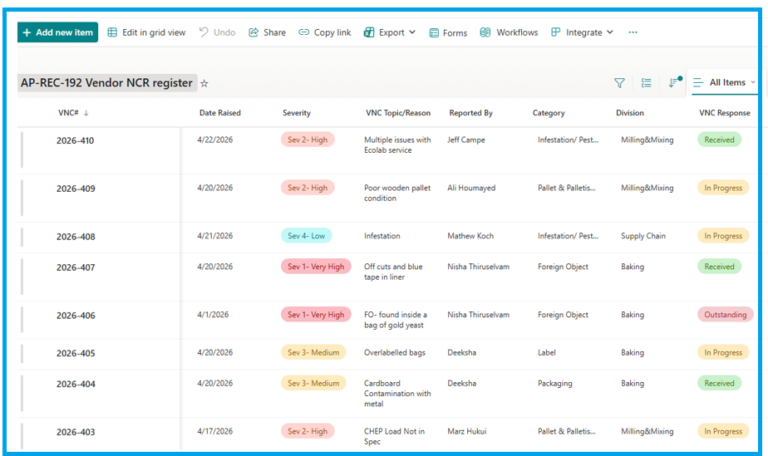
Task: Click category Packaging for 2026-404
Action: pyautogui.click(x=555, y=383)
